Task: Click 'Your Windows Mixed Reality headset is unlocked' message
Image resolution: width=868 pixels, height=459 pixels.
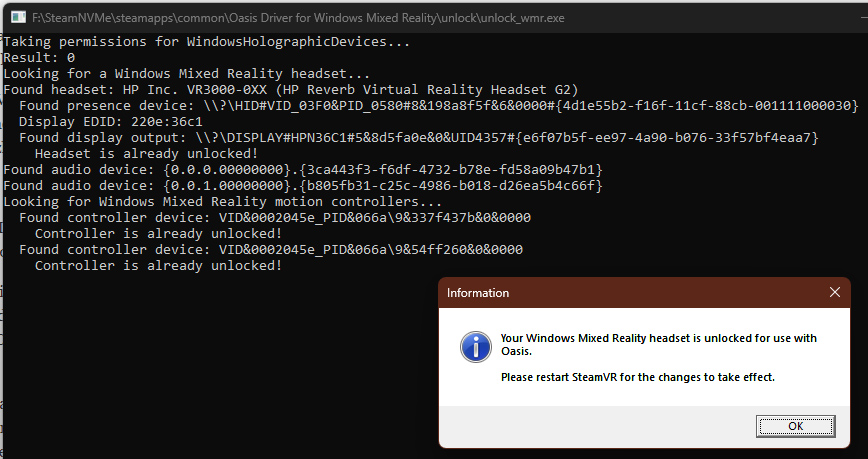Action: tap(659, 344)
